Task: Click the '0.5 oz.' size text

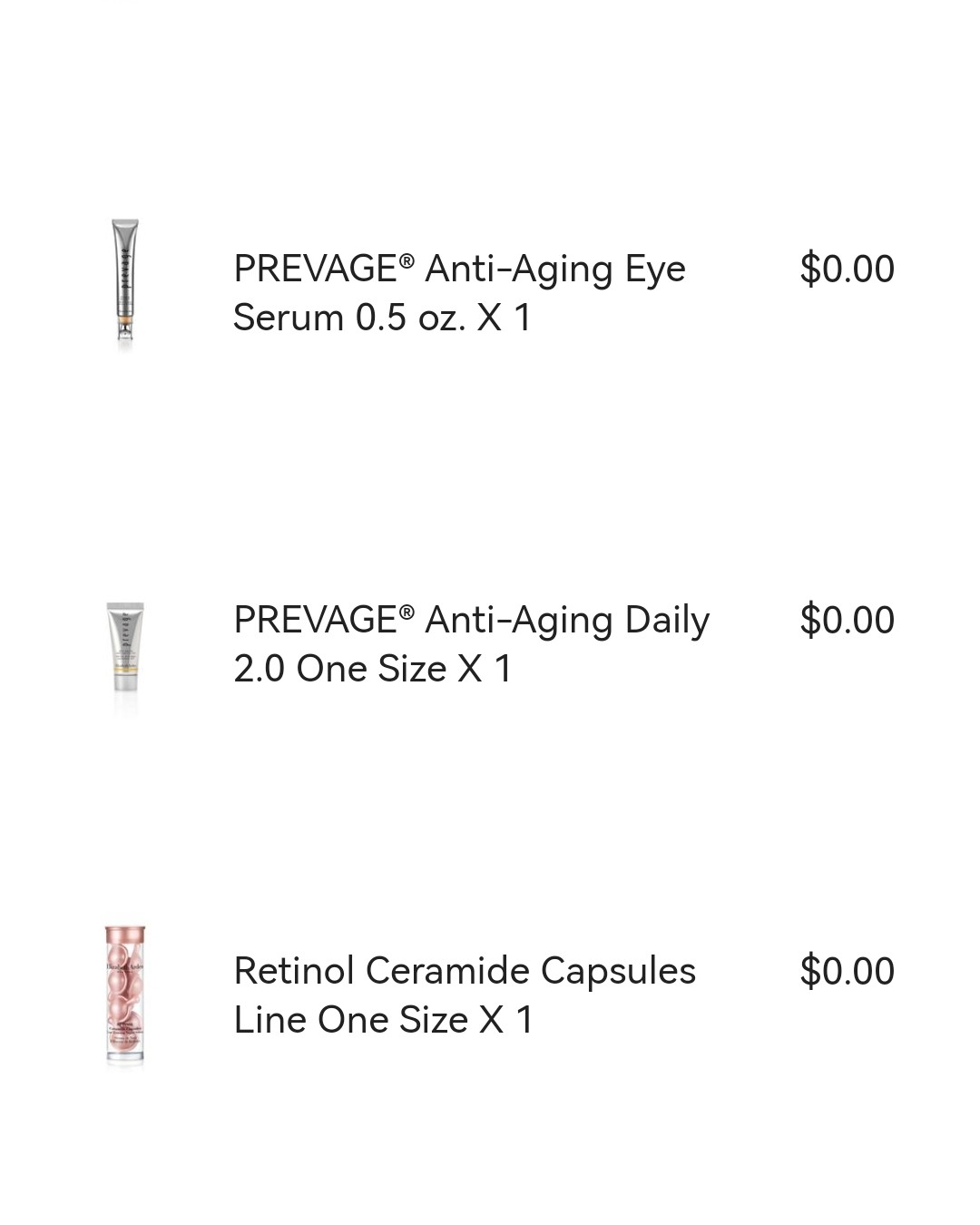Action: (410, 318)
